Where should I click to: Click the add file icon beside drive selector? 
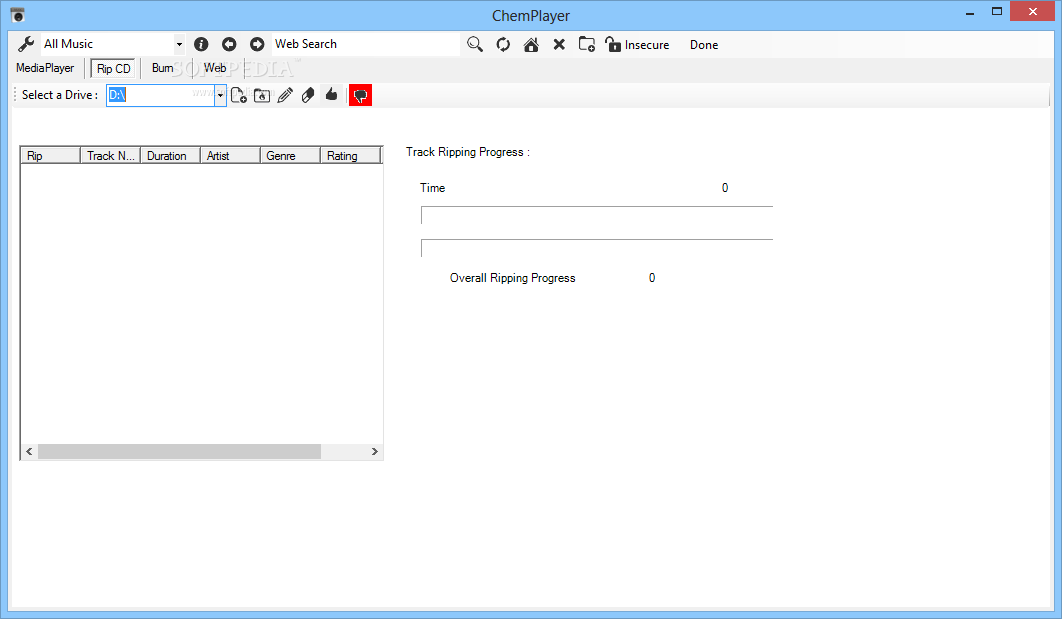(238, 95)
